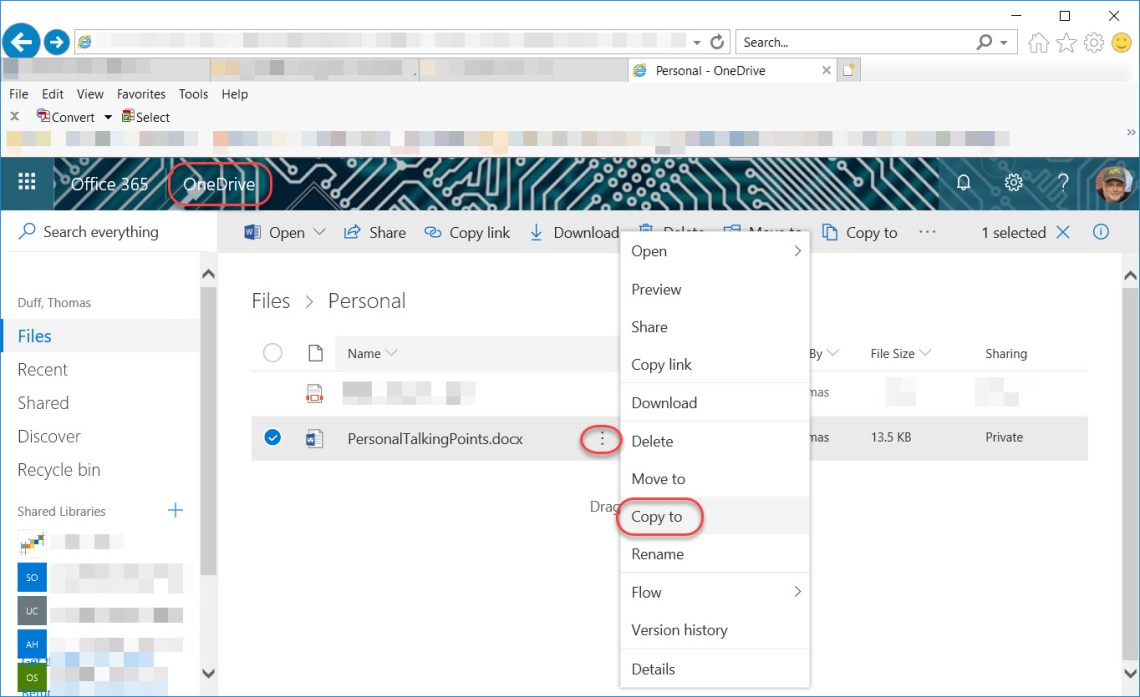1140x697 pixels.
Task: Choose Copy to in the context menu
Action: pos(657,517)
